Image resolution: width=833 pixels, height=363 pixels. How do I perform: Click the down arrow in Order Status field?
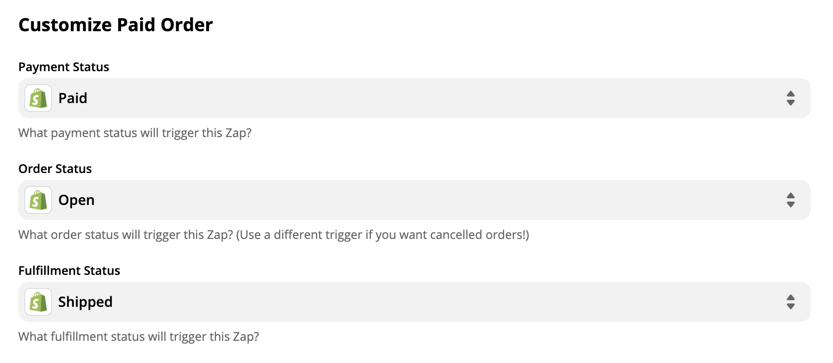[x=790, y=204]
